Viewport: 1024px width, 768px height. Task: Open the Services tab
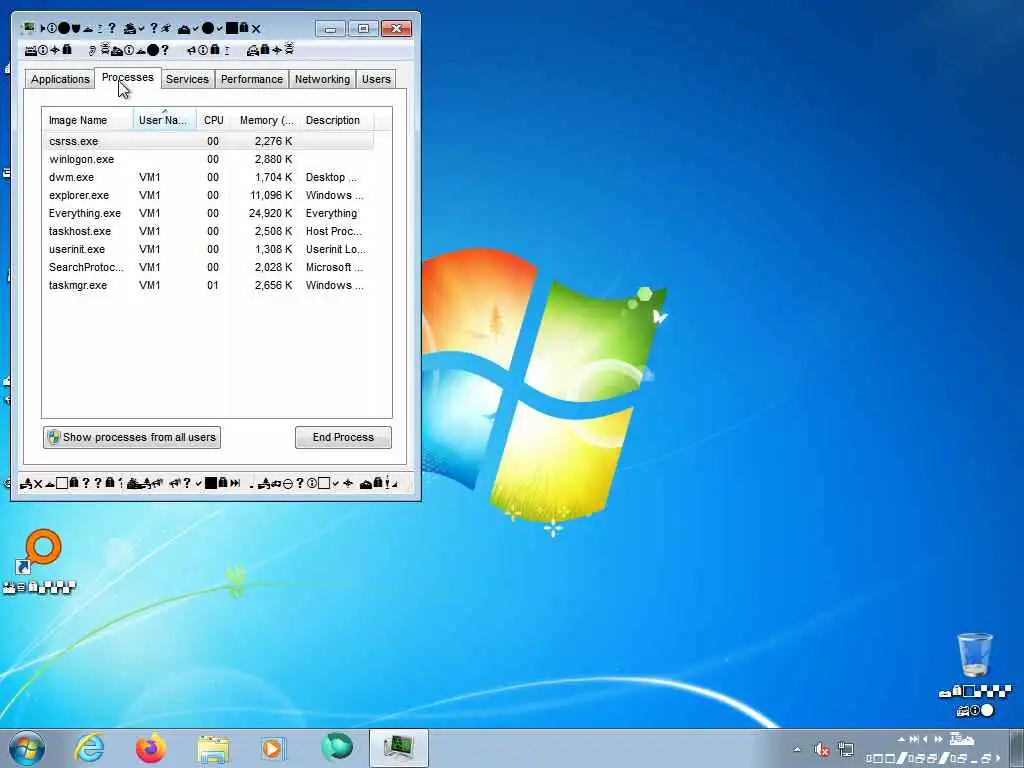(x=187, y=79)
